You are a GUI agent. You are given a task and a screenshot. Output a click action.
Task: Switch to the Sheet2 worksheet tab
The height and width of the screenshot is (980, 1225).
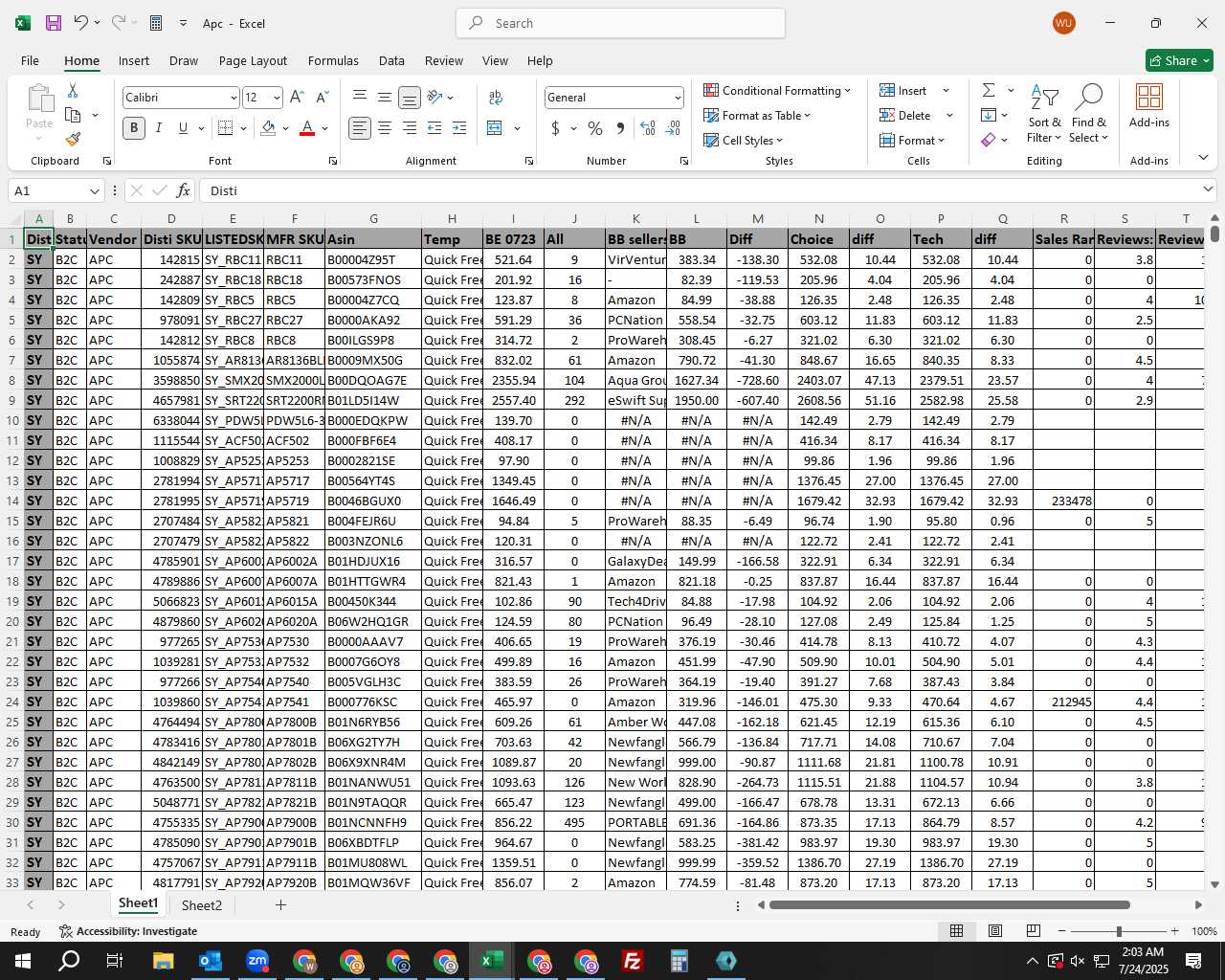click(x=202, y=905)
